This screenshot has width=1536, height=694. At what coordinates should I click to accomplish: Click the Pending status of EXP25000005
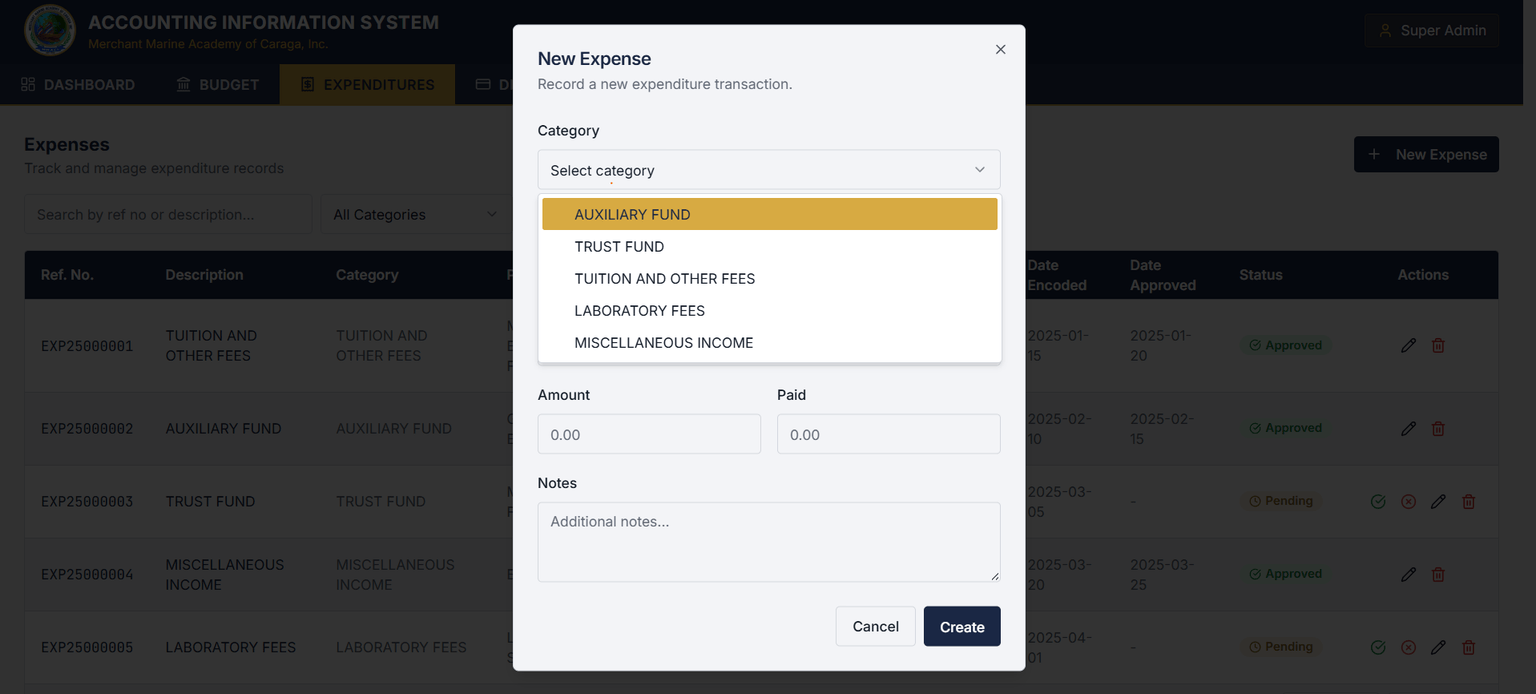tap(1280, 647)
